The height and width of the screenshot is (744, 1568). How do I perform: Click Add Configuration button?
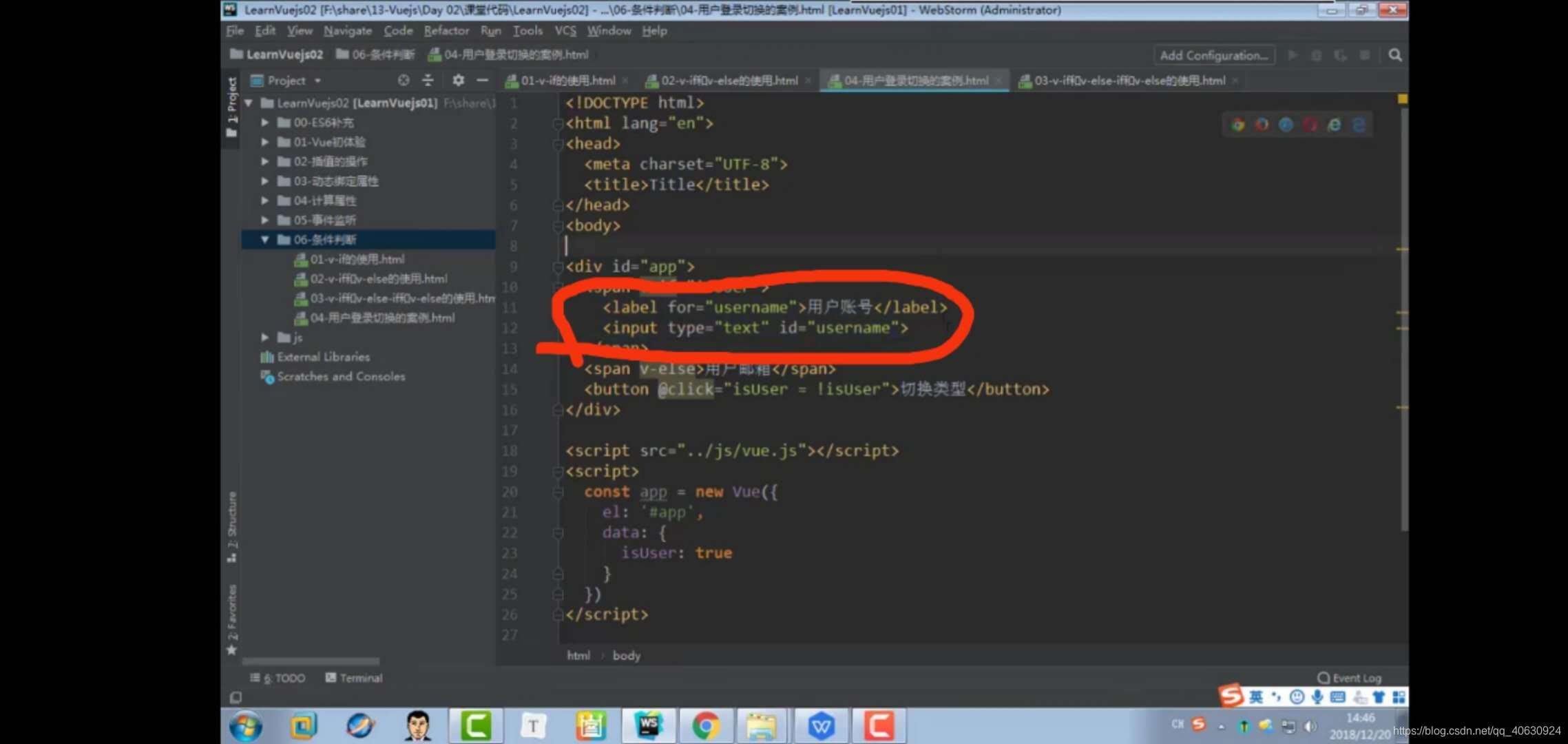click(1213, 55)
